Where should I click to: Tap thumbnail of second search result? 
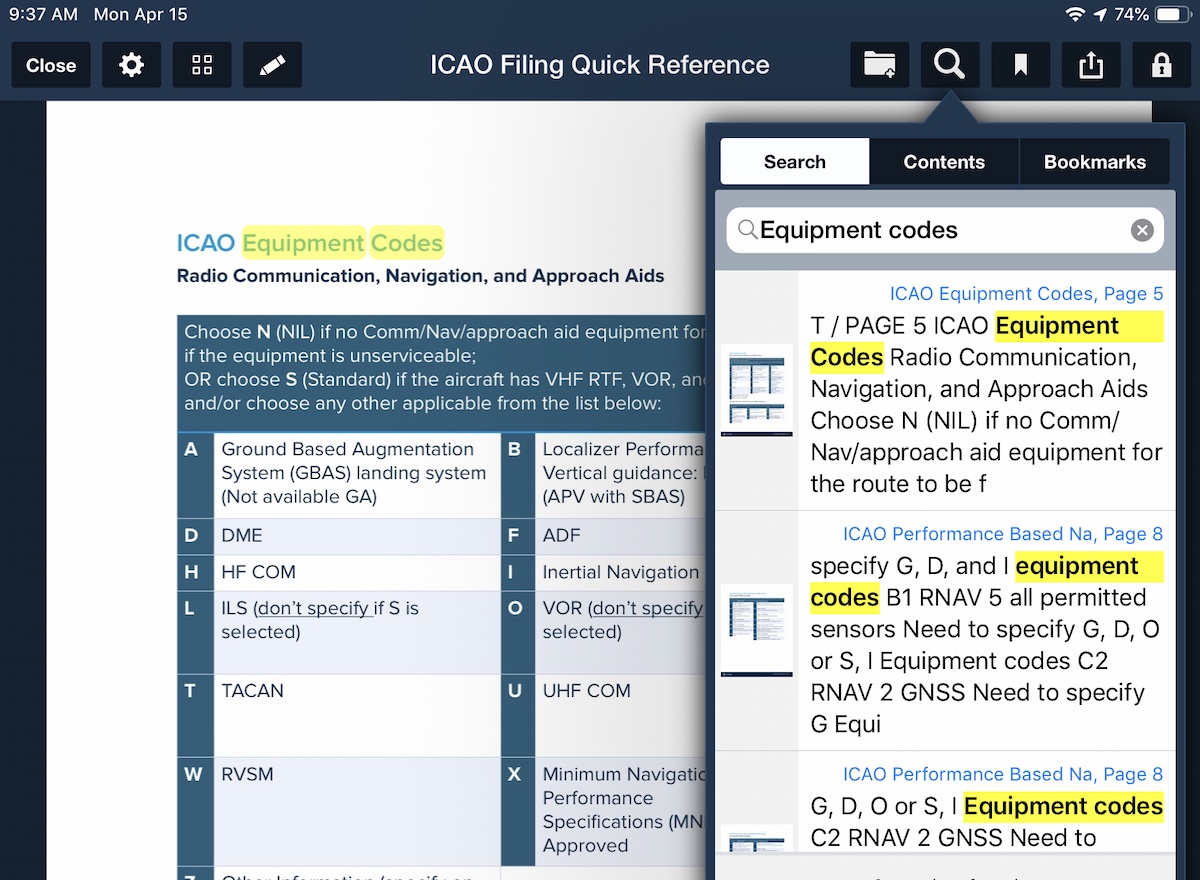pos(756,630)
